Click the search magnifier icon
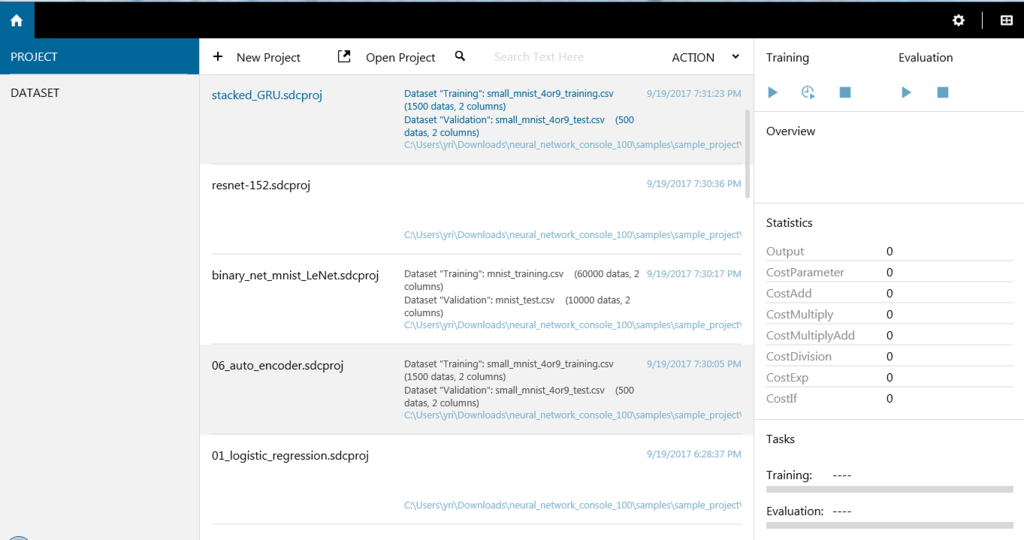 460,56
